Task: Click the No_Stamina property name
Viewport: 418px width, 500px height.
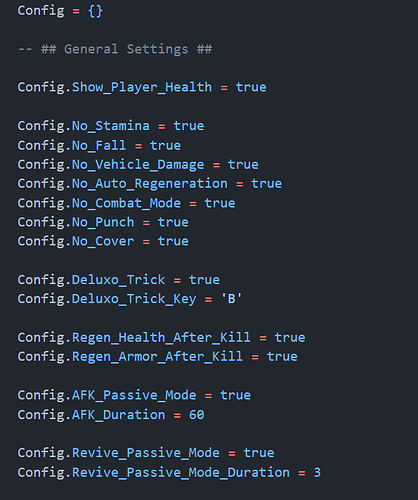Action: coord(111,126)
